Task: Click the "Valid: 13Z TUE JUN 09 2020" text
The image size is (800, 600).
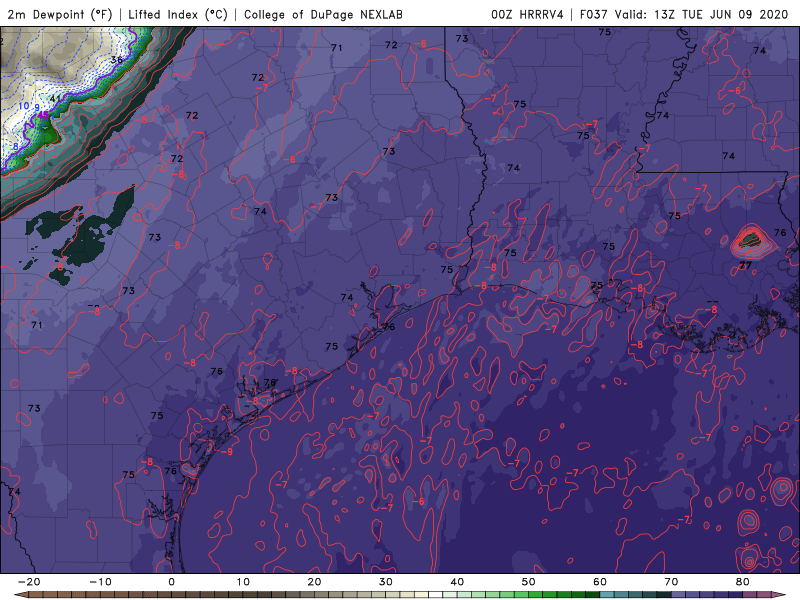Action: coord(702,14)
